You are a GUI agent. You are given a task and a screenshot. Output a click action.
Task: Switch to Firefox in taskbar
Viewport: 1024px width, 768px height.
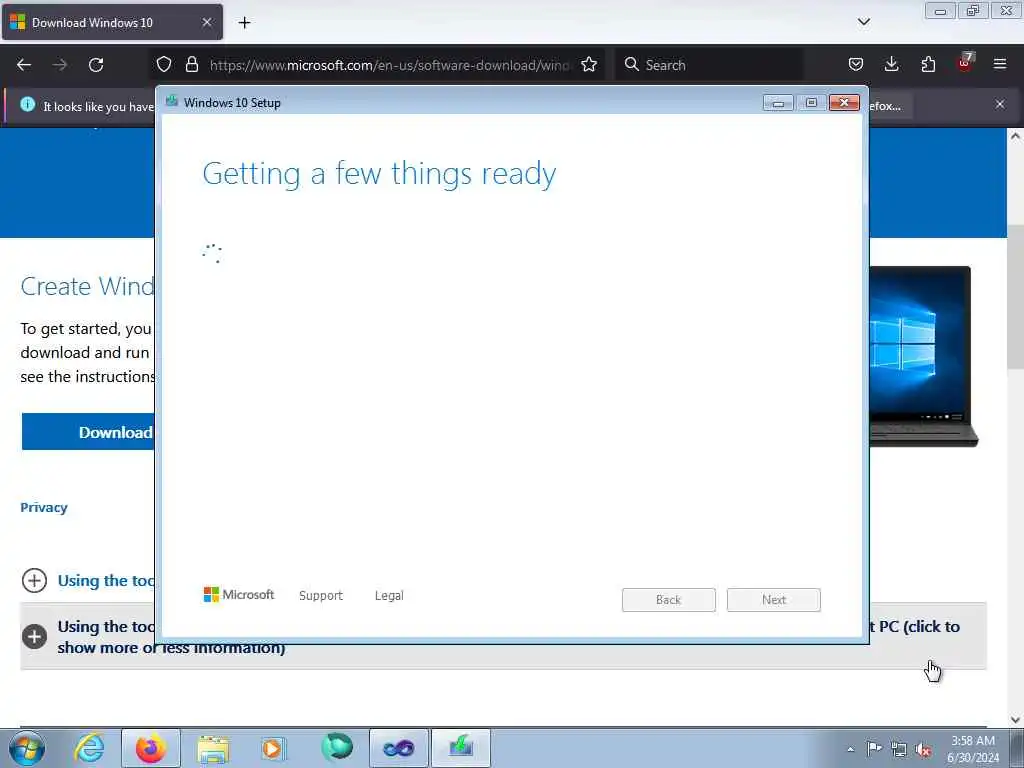pos(151,748)
